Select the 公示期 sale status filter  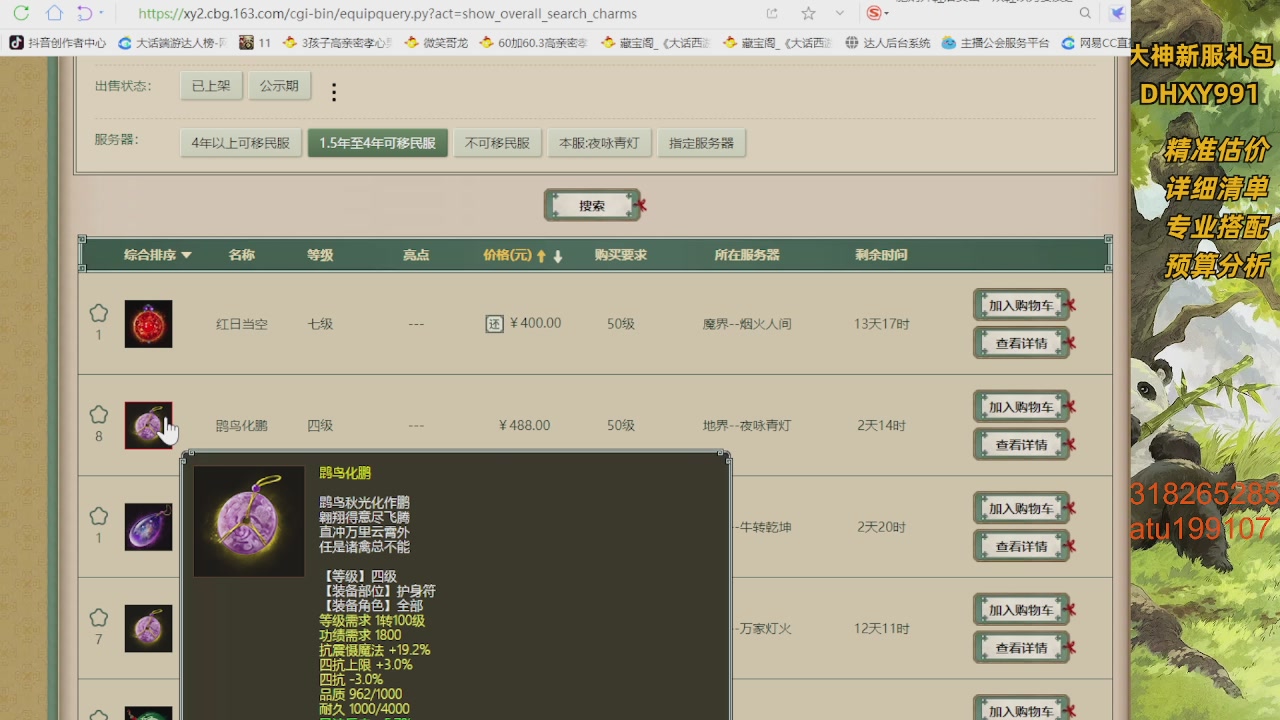tap(279, 86)
